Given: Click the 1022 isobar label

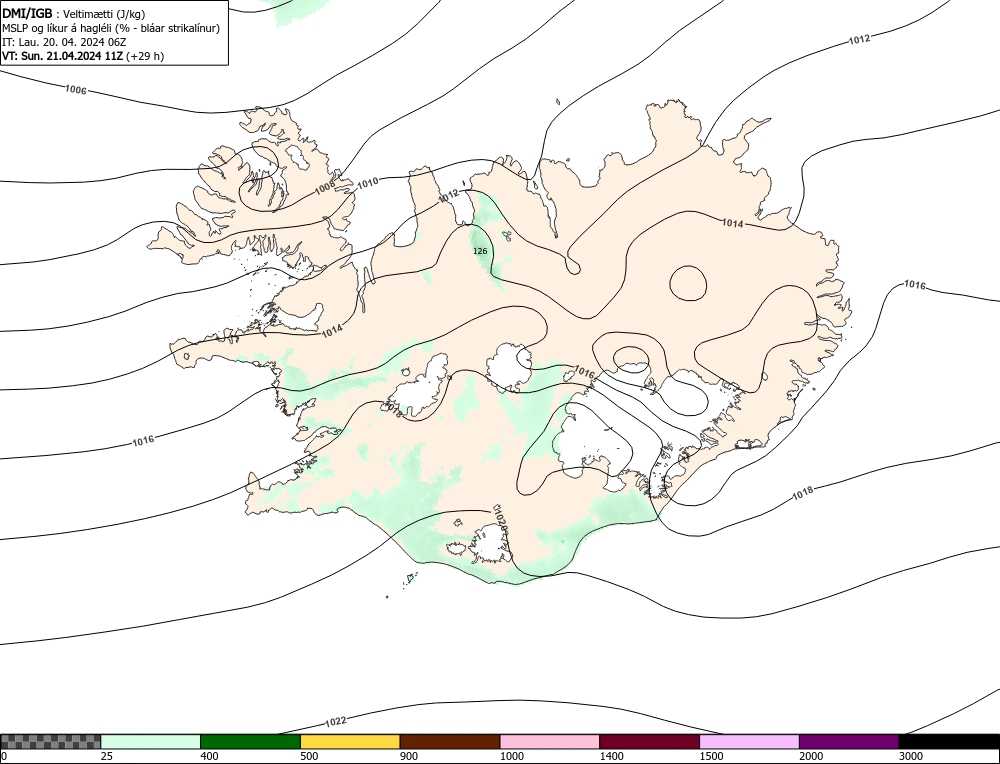Looking at the screenshot, I should pyautogui.click(x=335, y=722).
